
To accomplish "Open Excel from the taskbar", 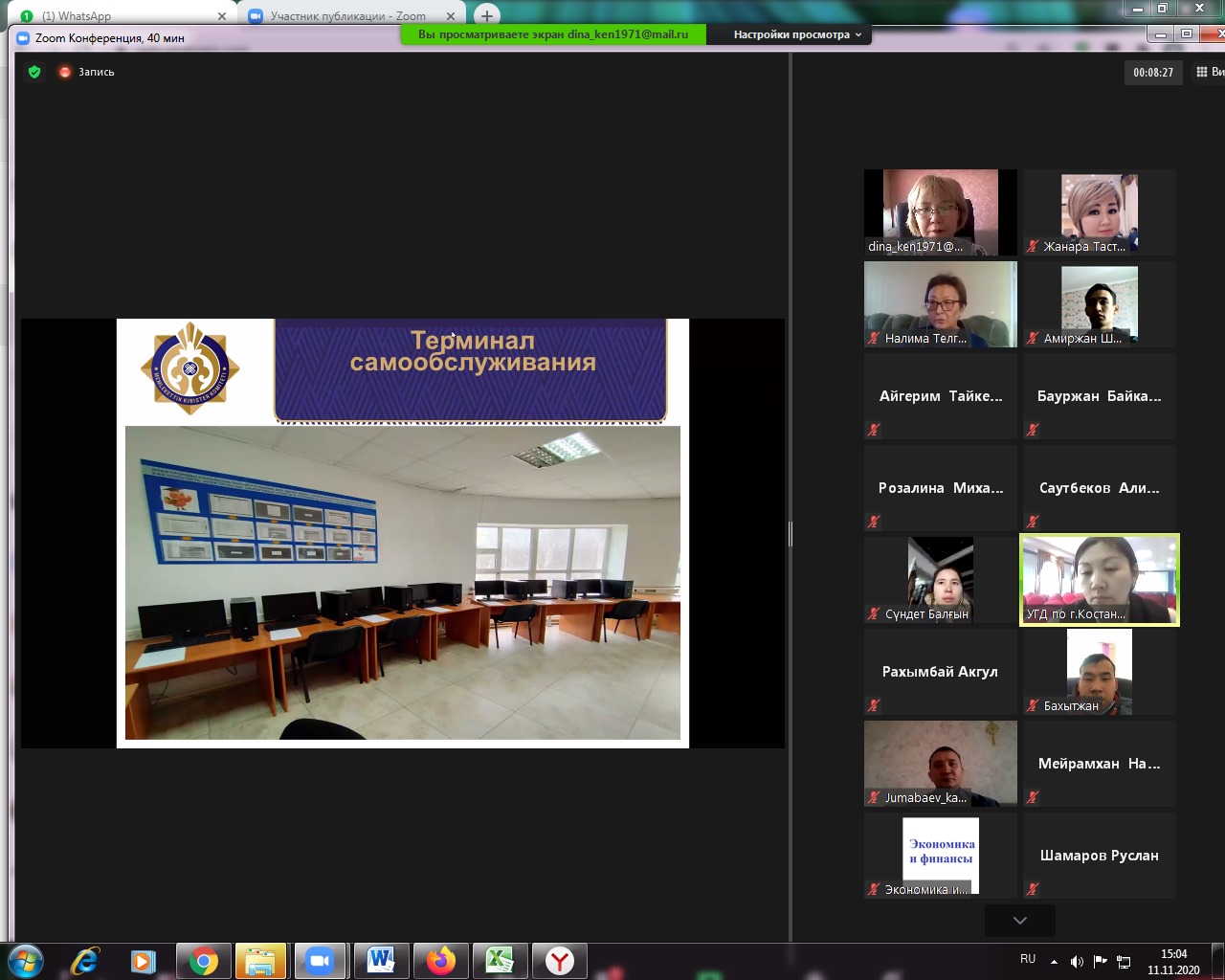I will click(x=500, y=961).
